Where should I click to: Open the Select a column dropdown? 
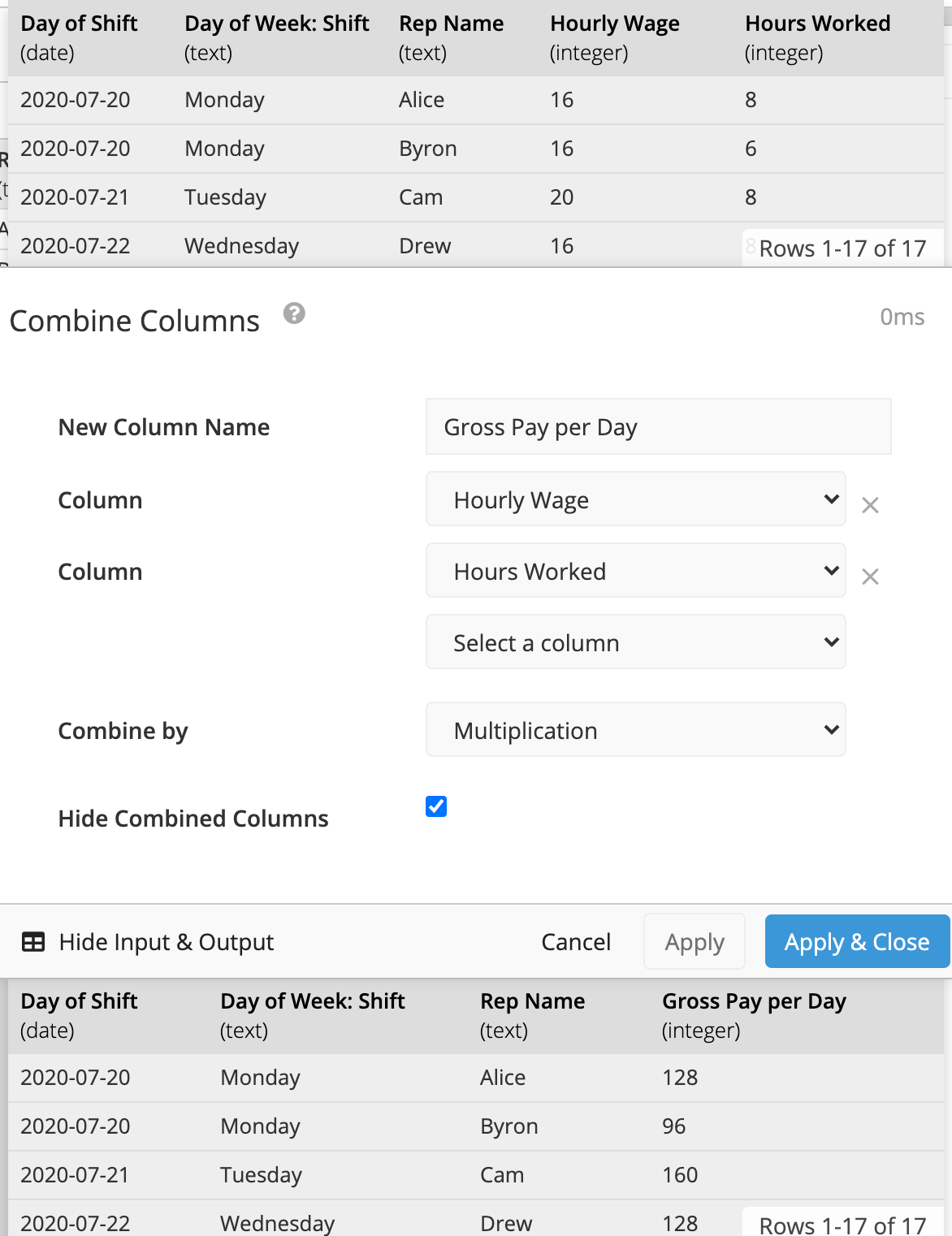click(x=636, y=642)
